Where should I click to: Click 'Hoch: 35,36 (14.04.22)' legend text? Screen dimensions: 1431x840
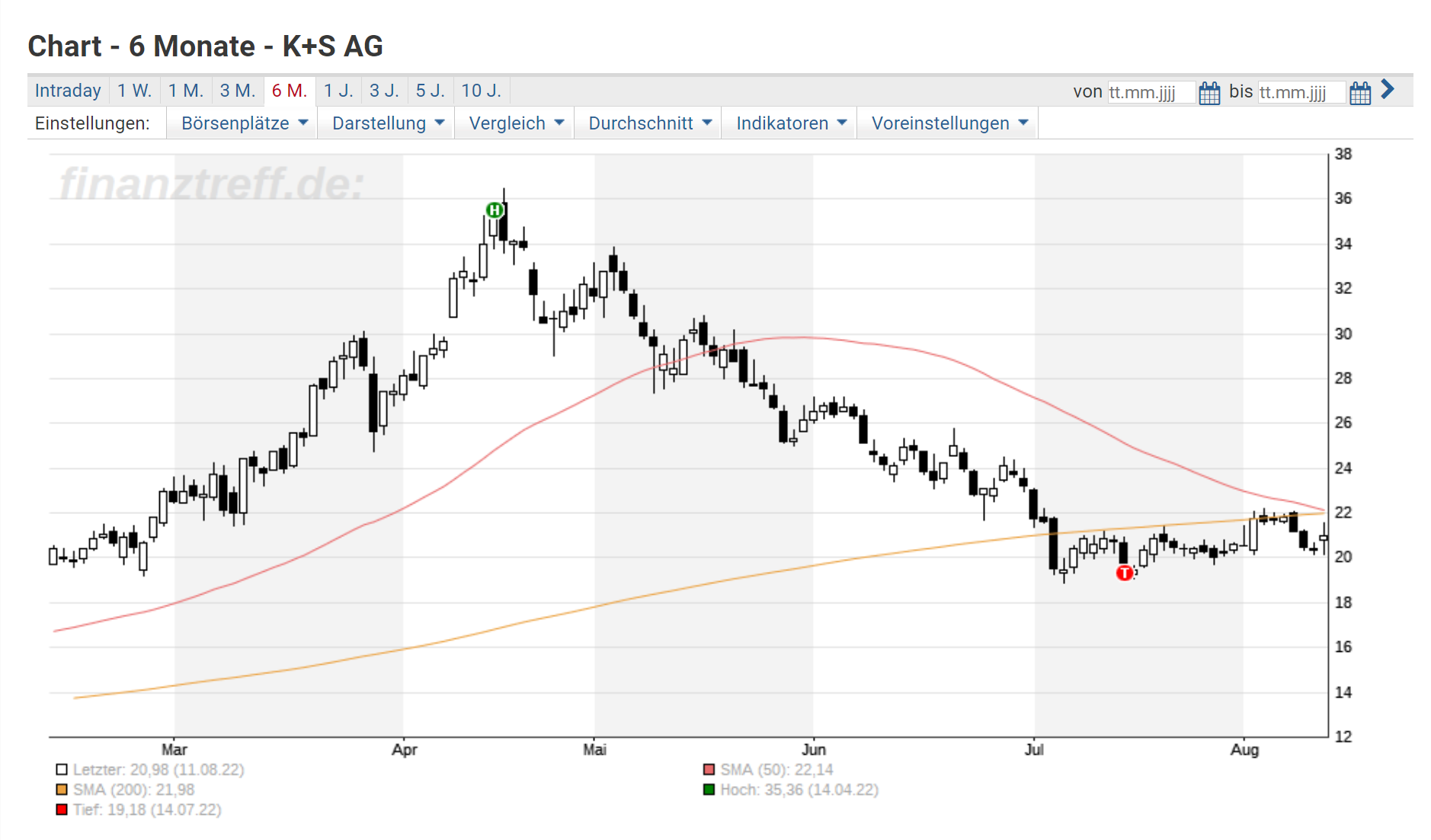point(799,790)
